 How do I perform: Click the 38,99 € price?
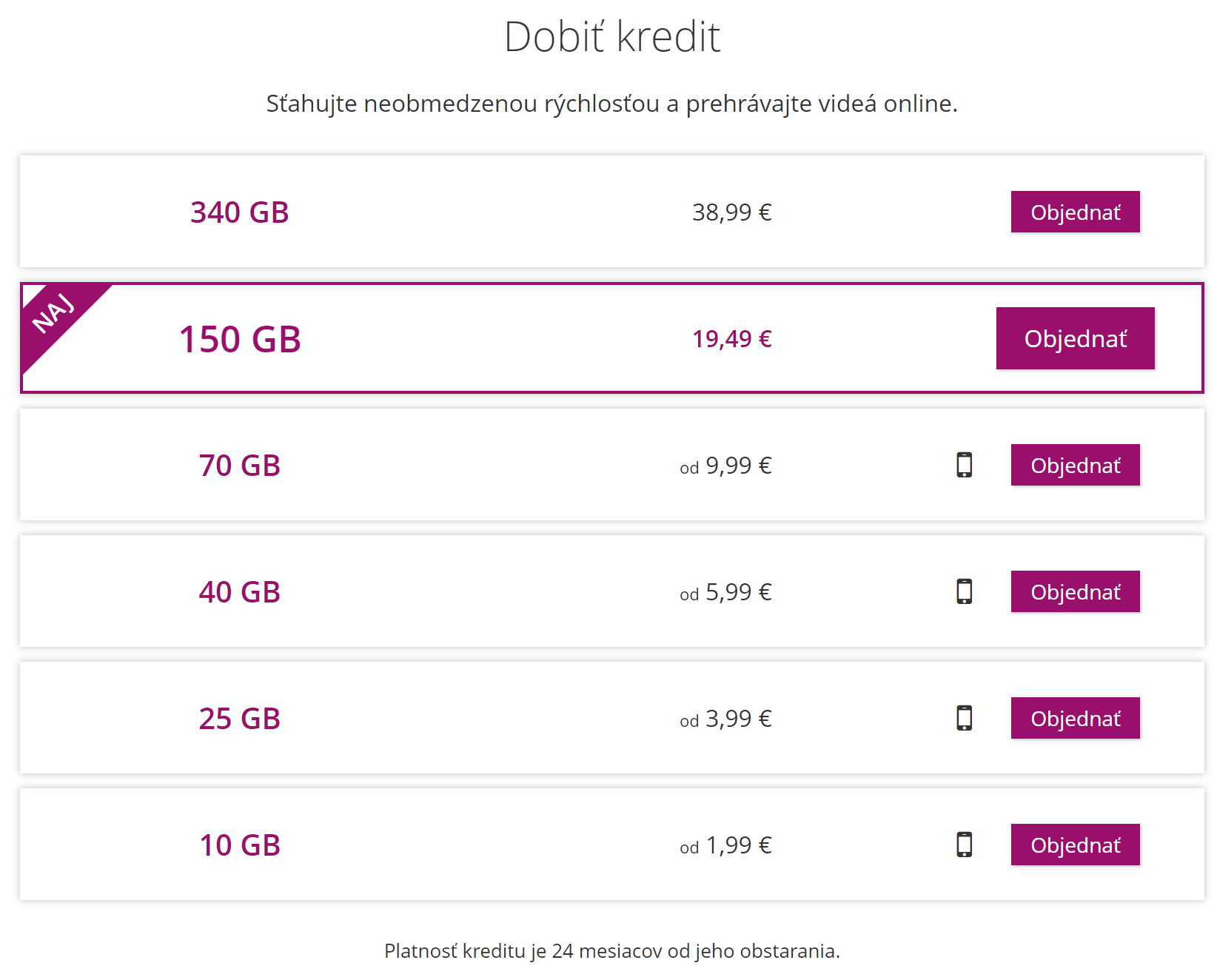(x=731, y=212)
